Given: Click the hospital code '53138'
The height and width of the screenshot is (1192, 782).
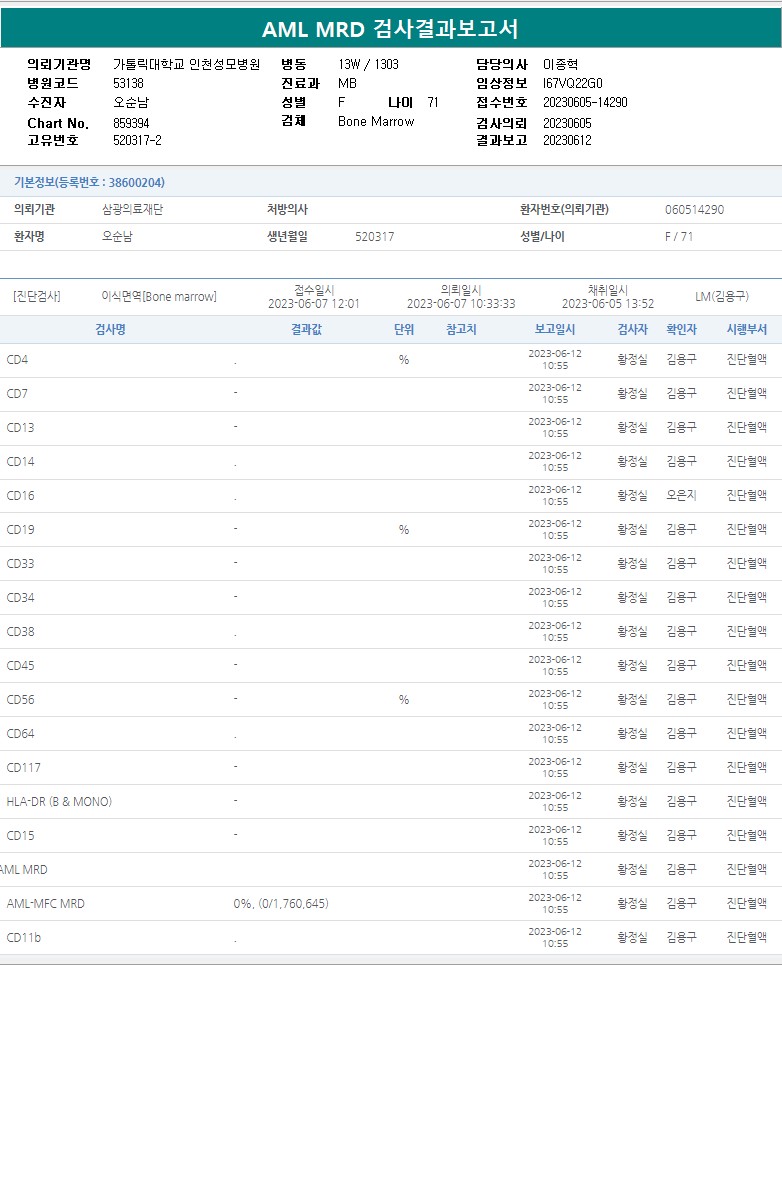Looking at the screenshot, I should tap(128, 84).
